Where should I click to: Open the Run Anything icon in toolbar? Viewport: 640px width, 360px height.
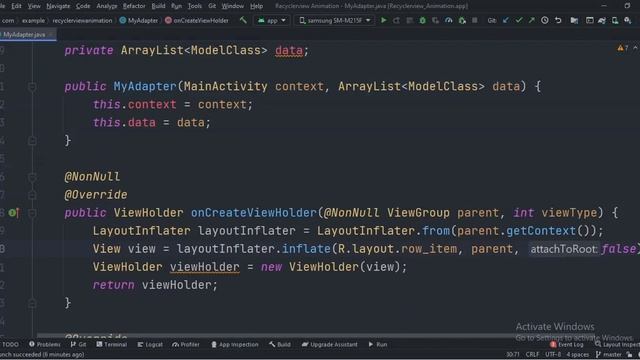[x=589, y=20]
